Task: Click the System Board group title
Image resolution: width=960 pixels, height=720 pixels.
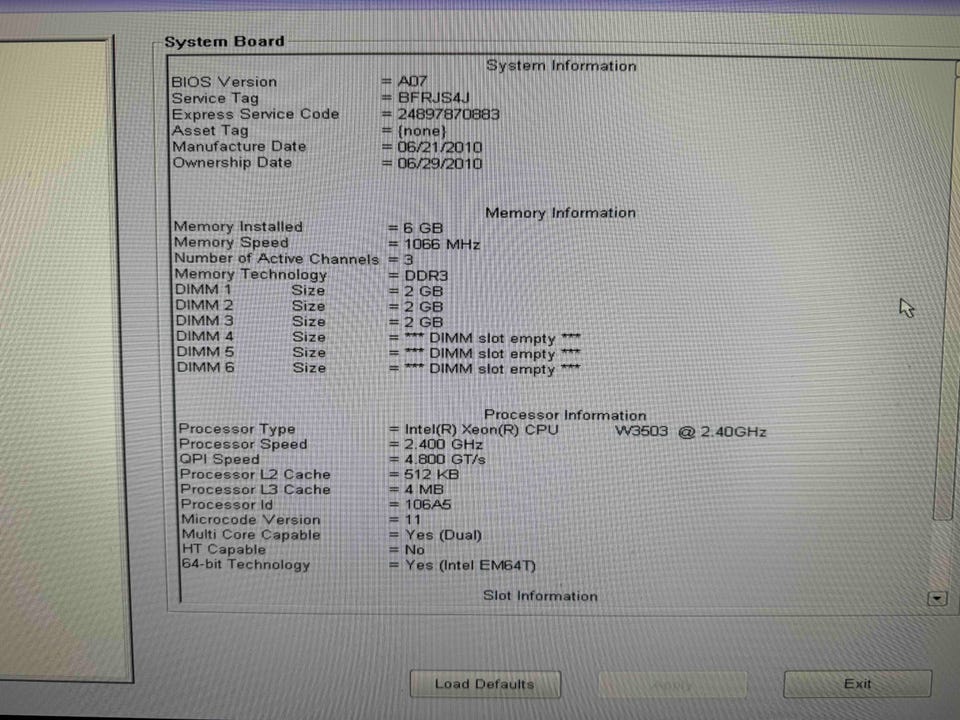Action: point(224,42)
